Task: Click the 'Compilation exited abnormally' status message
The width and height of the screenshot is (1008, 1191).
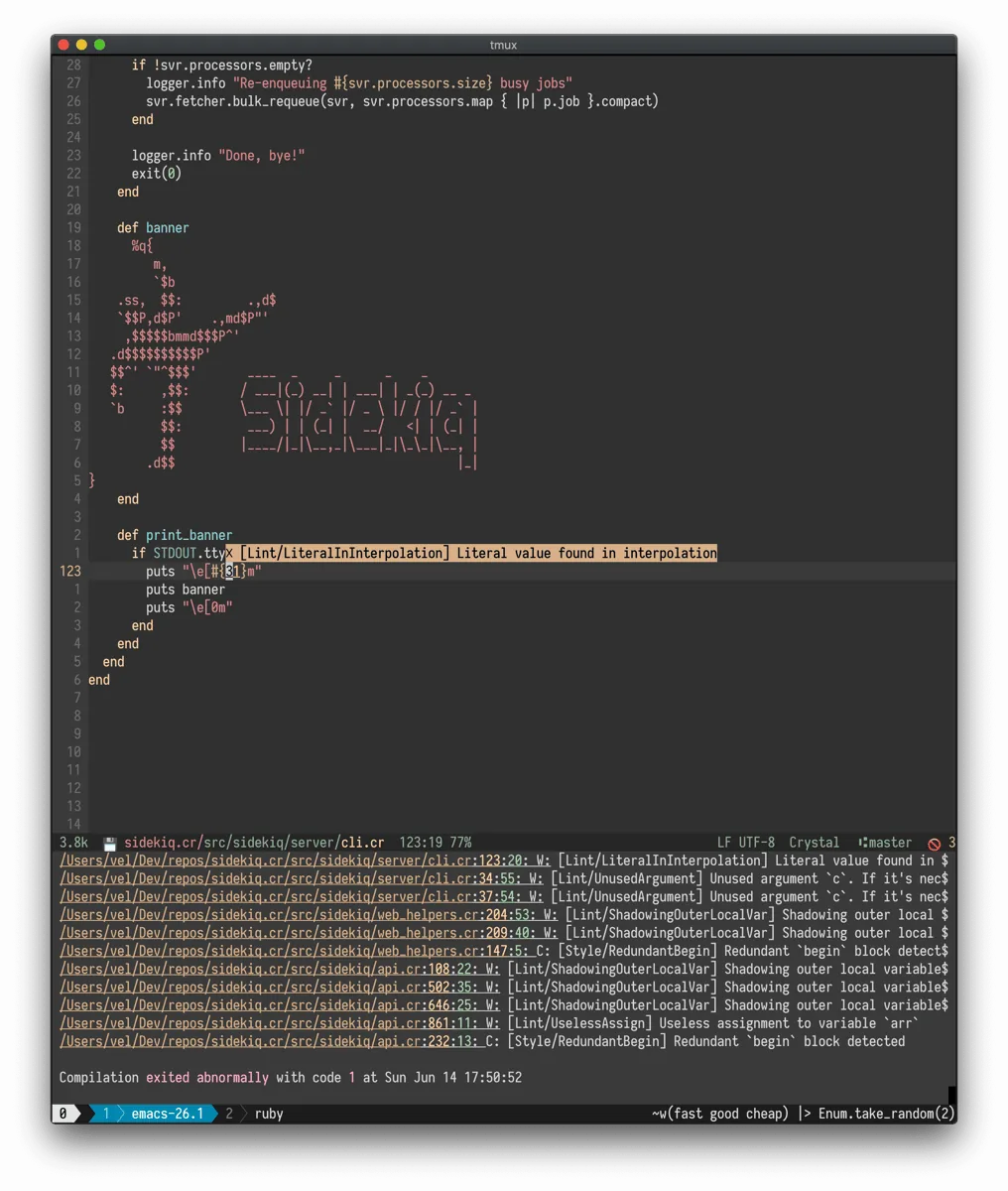Action: [x=291, y=1077]
